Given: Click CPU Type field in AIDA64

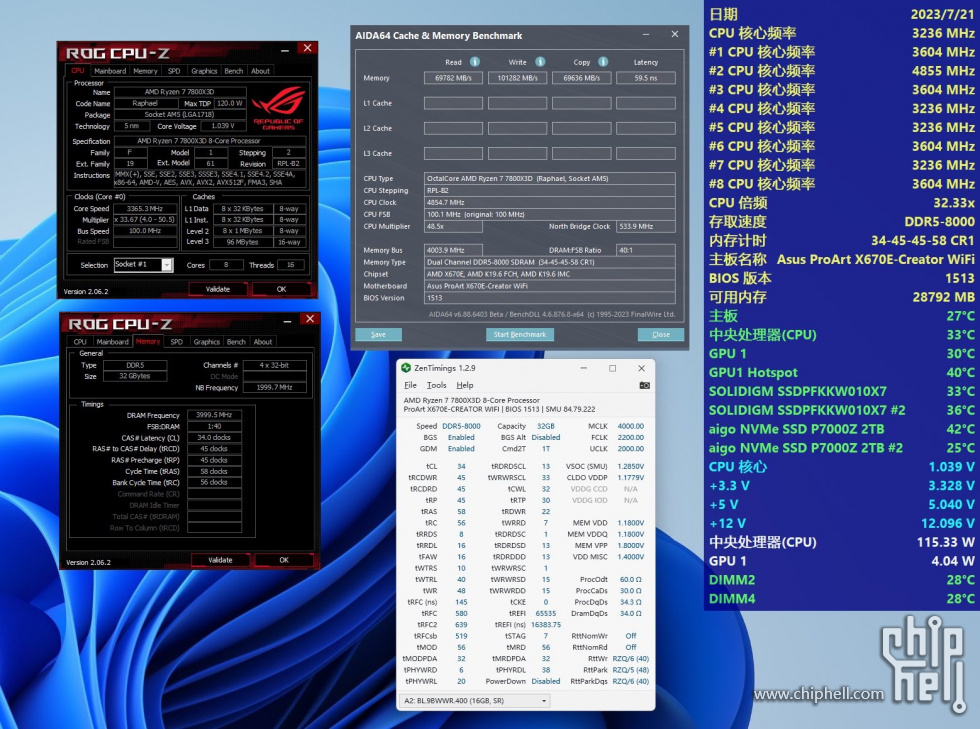Looking at the screenshot, I should click(x=549, y=179).
